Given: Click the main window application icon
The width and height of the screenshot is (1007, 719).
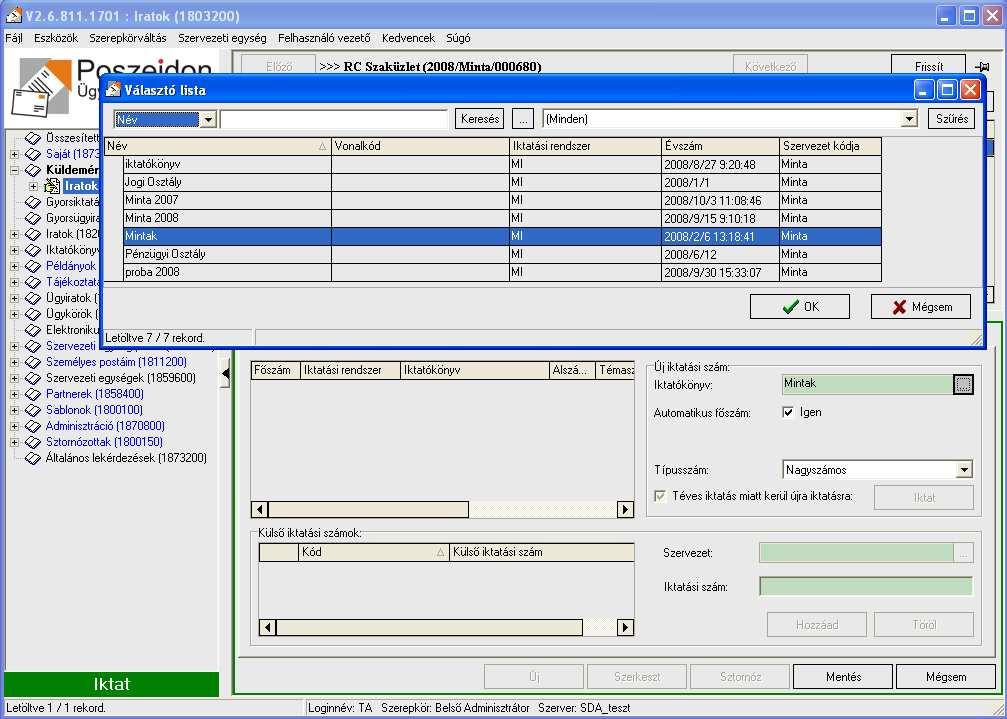Looking at the screenshot, I should (x=13, y=15).
